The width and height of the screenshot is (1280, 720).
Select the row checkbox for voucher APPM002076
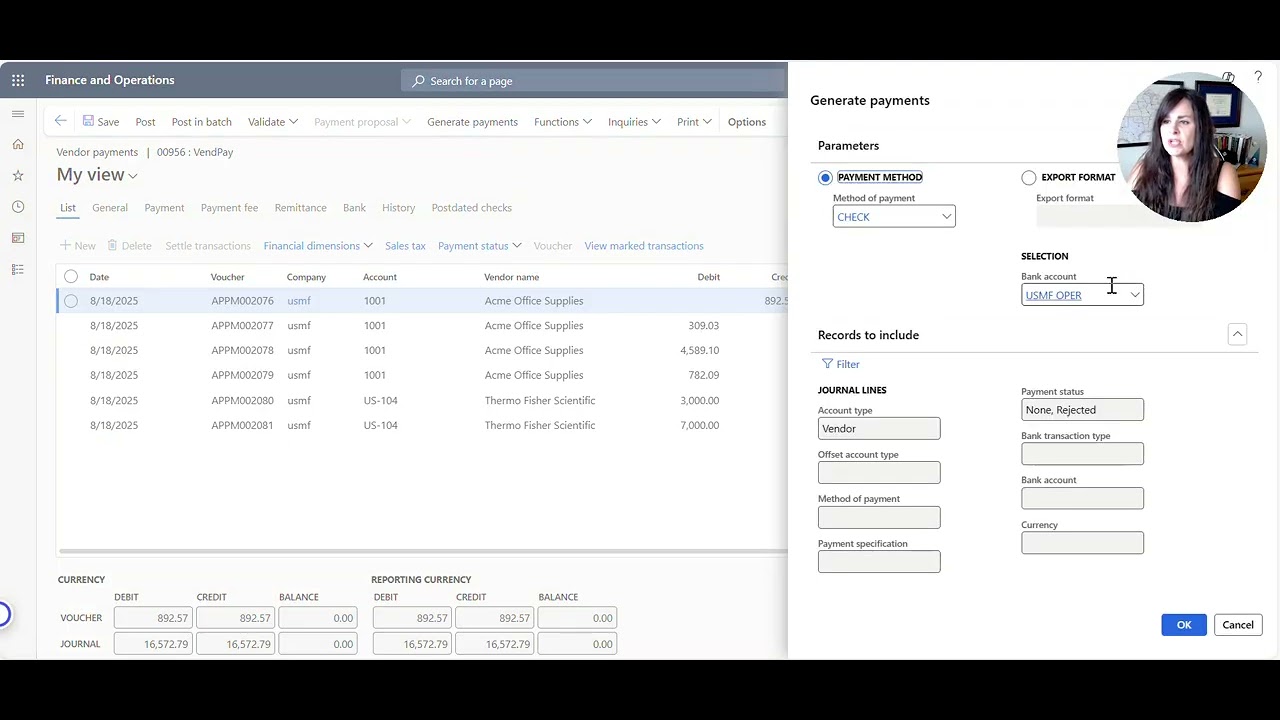coord(71,300)
